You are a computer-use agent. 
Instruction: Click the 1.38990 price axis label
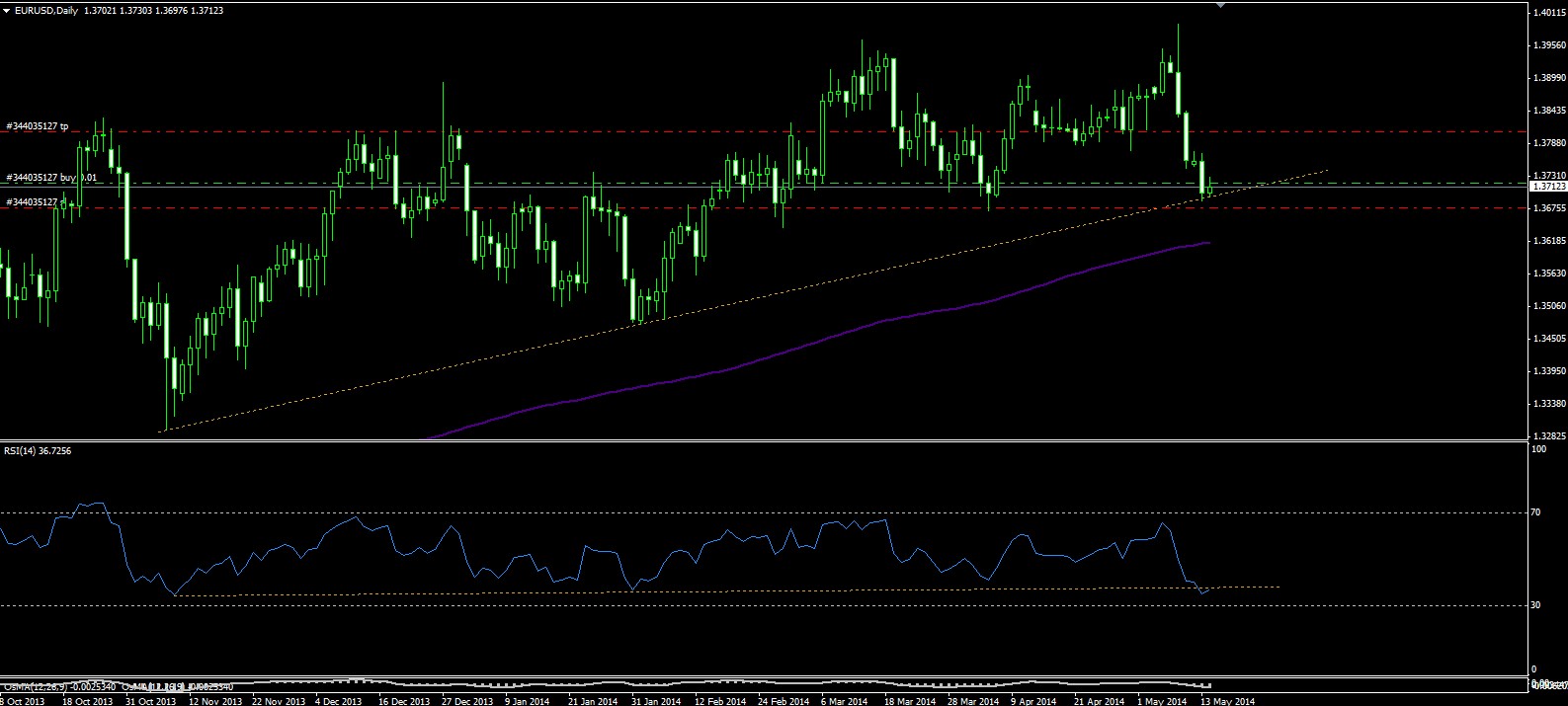pos(1547,78)
